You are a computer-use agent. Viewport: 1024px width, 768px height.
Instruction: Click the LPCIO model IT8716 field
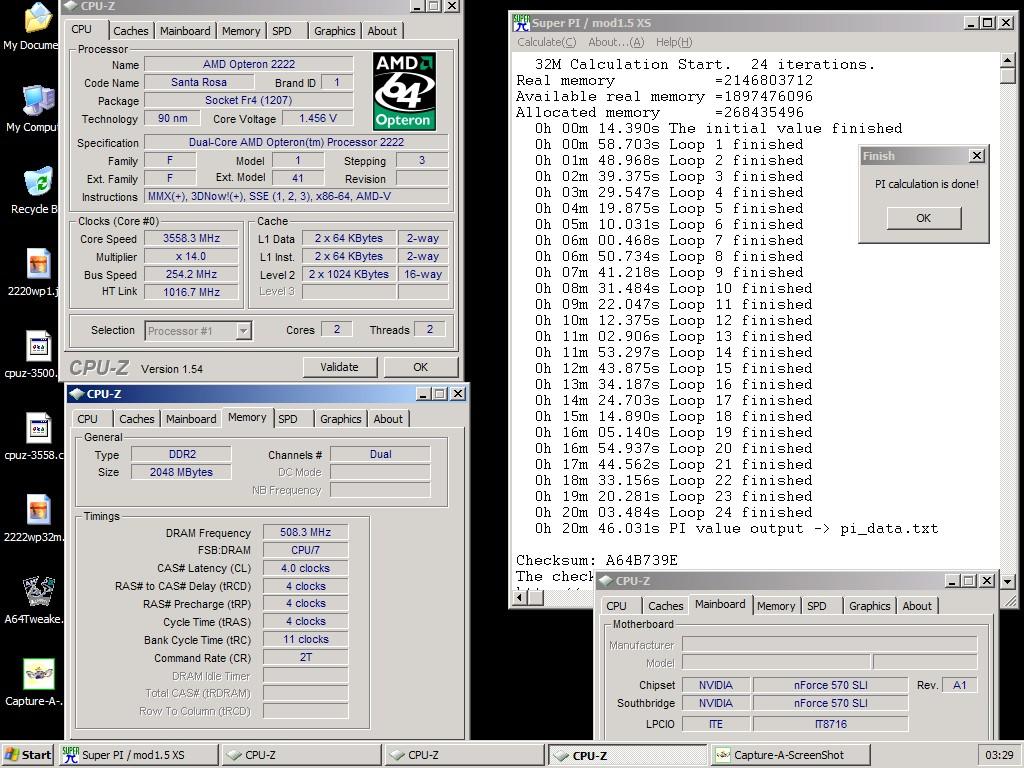pyautogui.click(x=831, y=724)
